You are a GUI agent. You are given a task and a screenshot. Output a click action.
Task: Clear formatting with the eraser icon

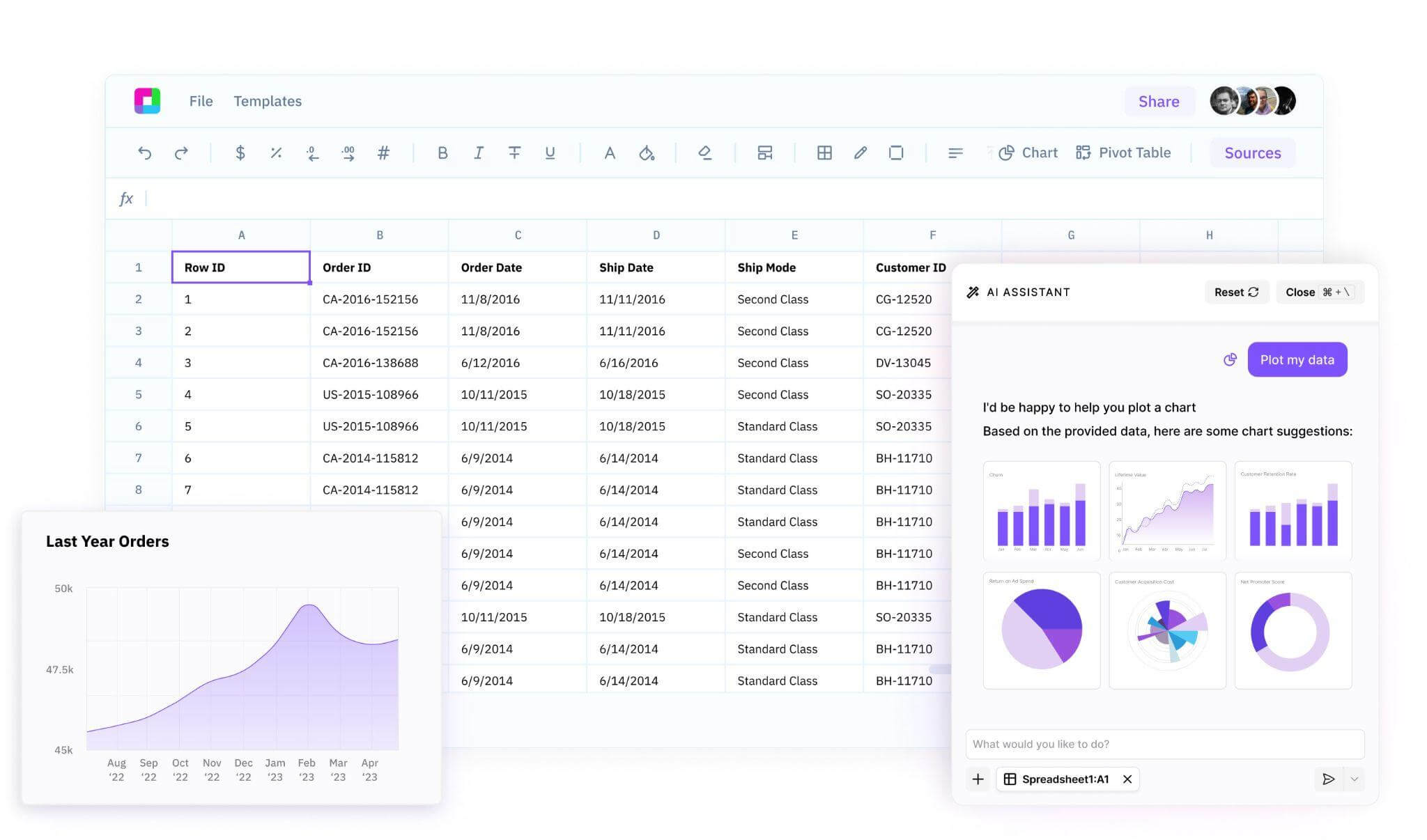[706, 153]
